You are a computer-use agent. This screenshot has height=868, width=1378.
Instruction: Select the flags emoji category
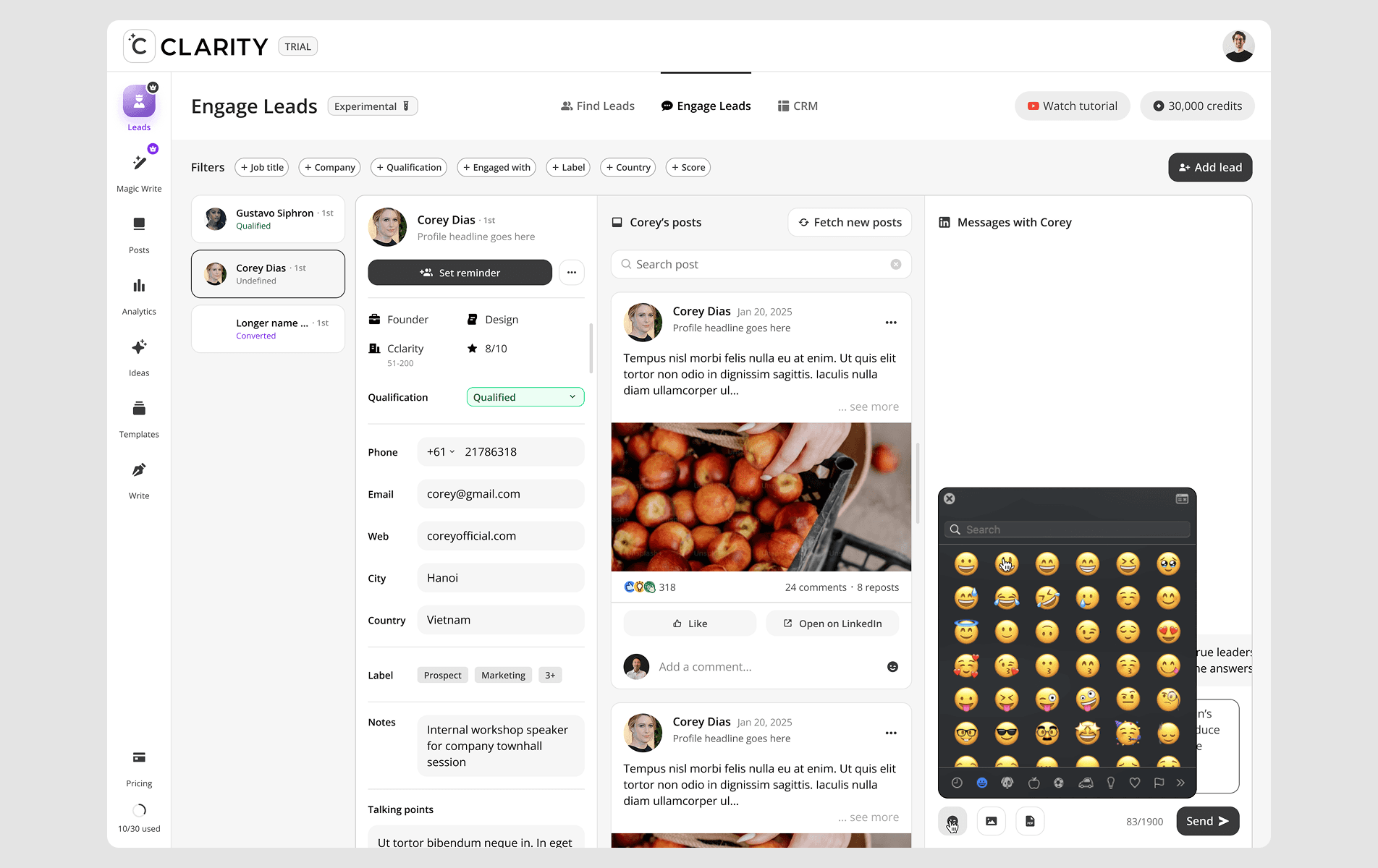pyautogui.click(x=1159, y=783)
